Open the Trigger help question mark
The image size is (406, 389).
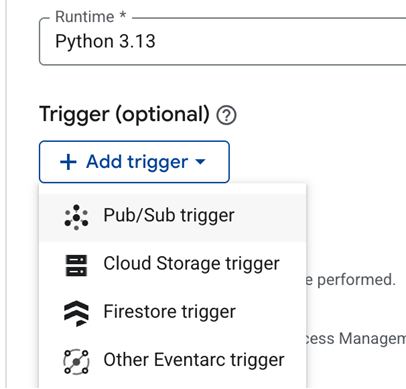point(226,115)
